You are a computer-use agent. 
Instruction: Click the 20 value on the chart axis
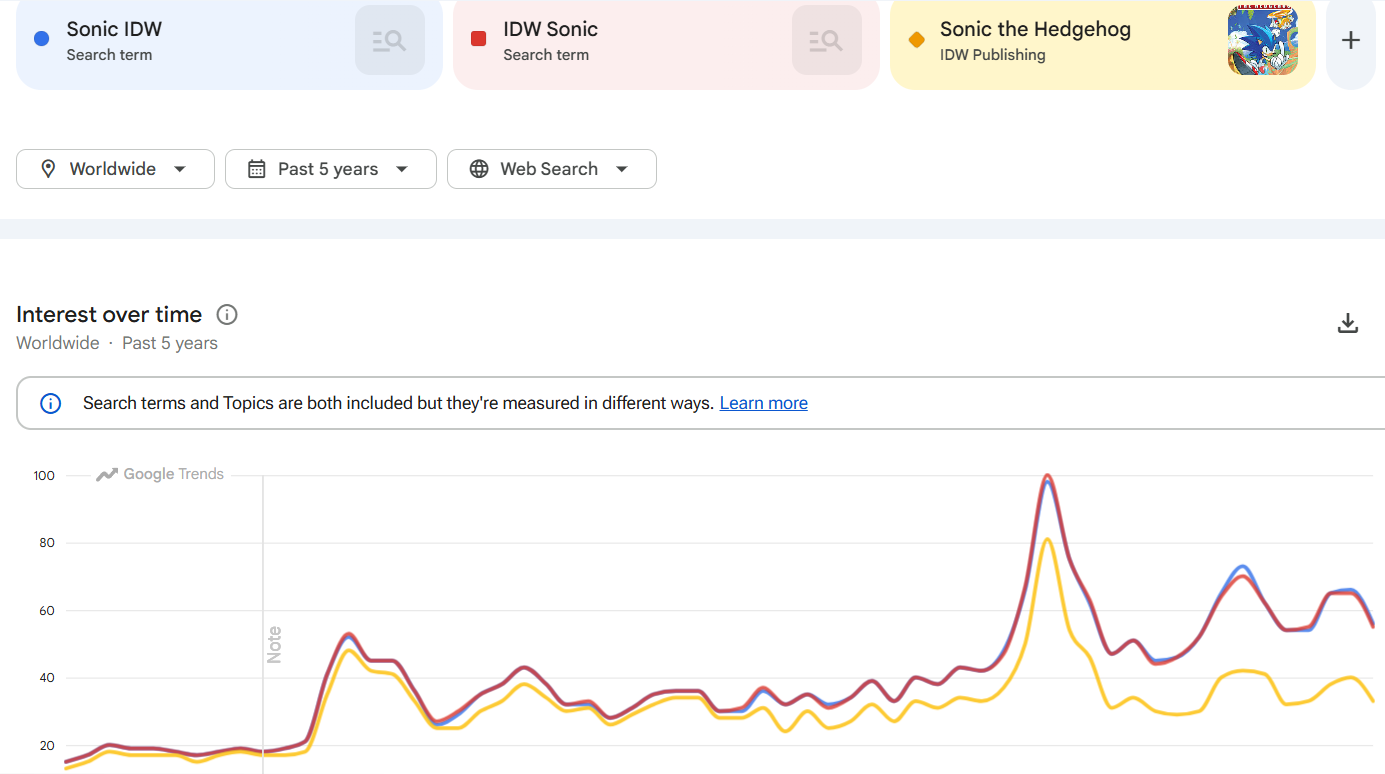pos(47,746)
